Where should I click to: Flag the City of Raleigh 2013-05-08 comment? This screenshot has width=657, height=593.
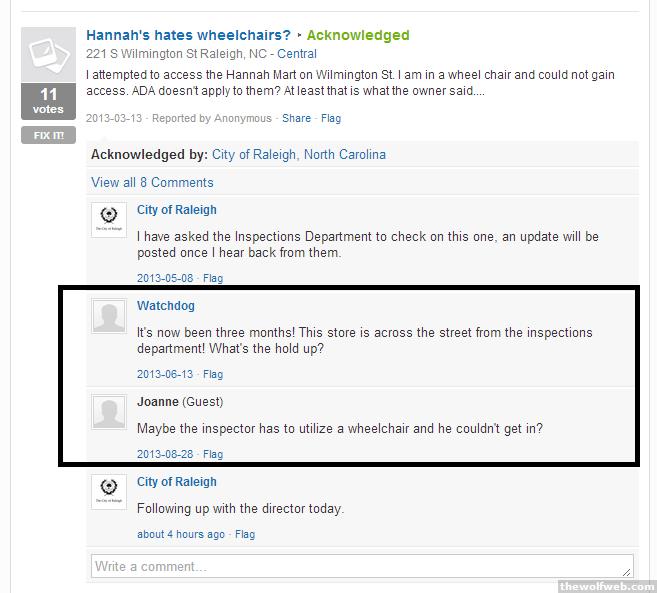[213, 278]
